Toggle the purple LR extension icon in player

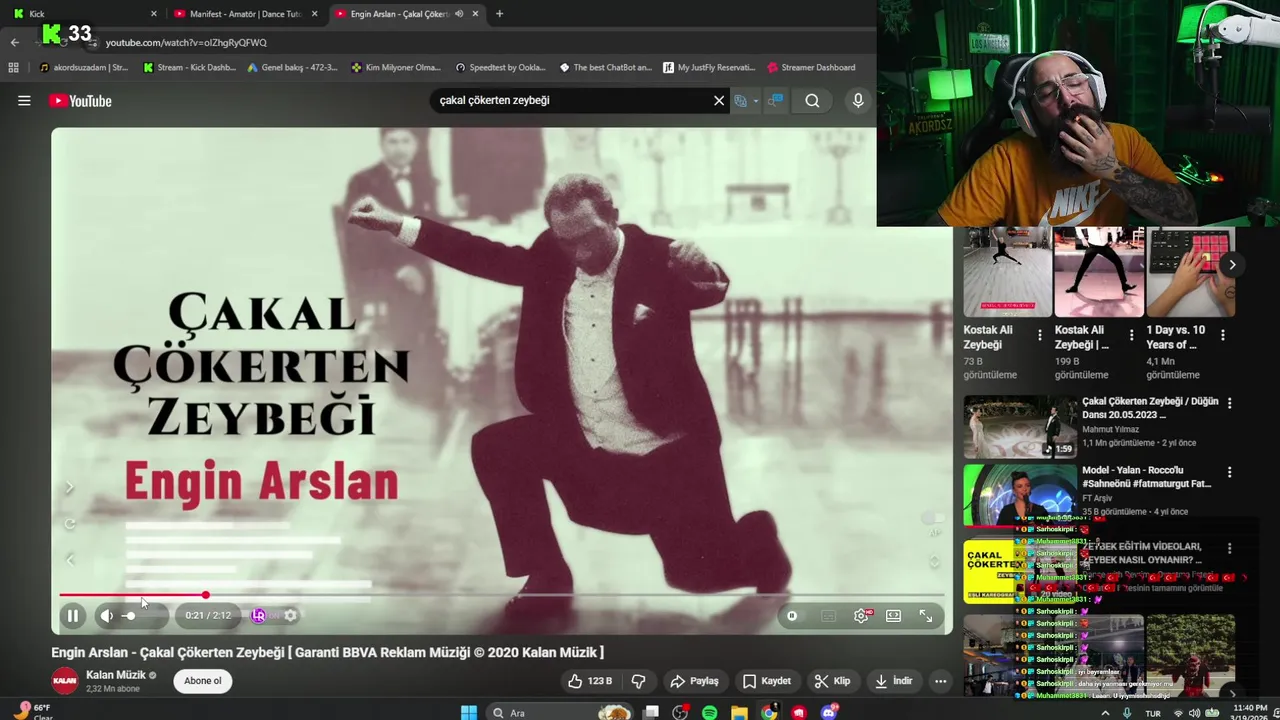(x=259, y=616)
